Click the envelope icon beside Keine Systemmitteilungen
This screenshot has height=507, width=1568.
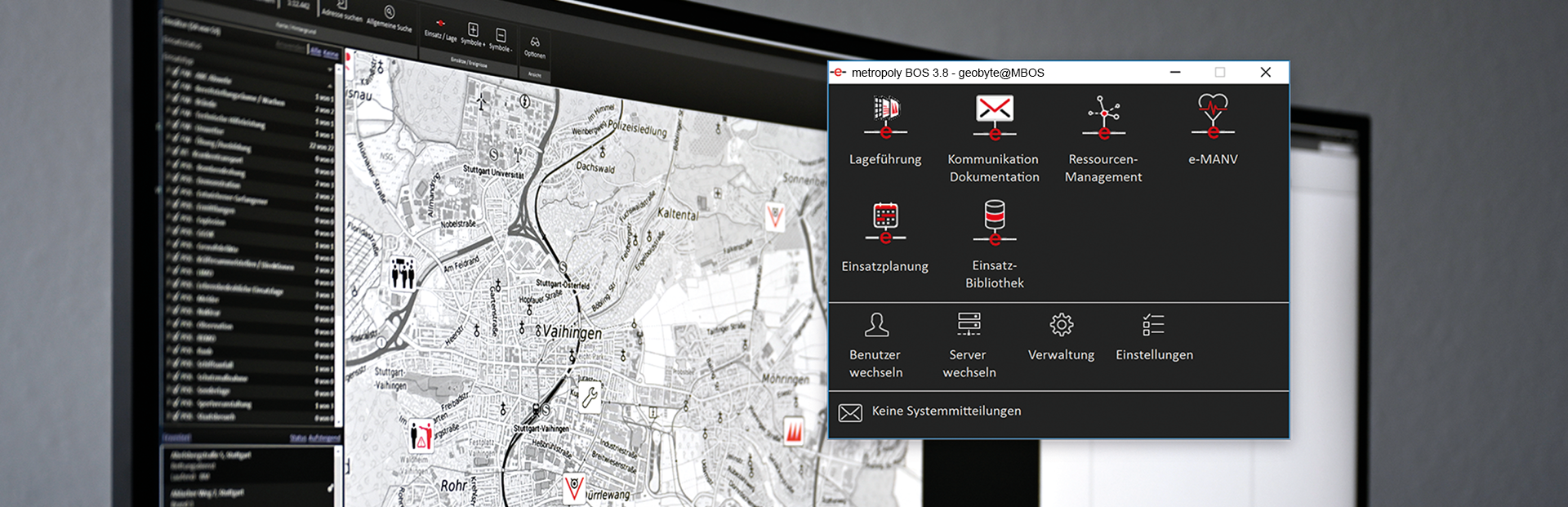850,413
